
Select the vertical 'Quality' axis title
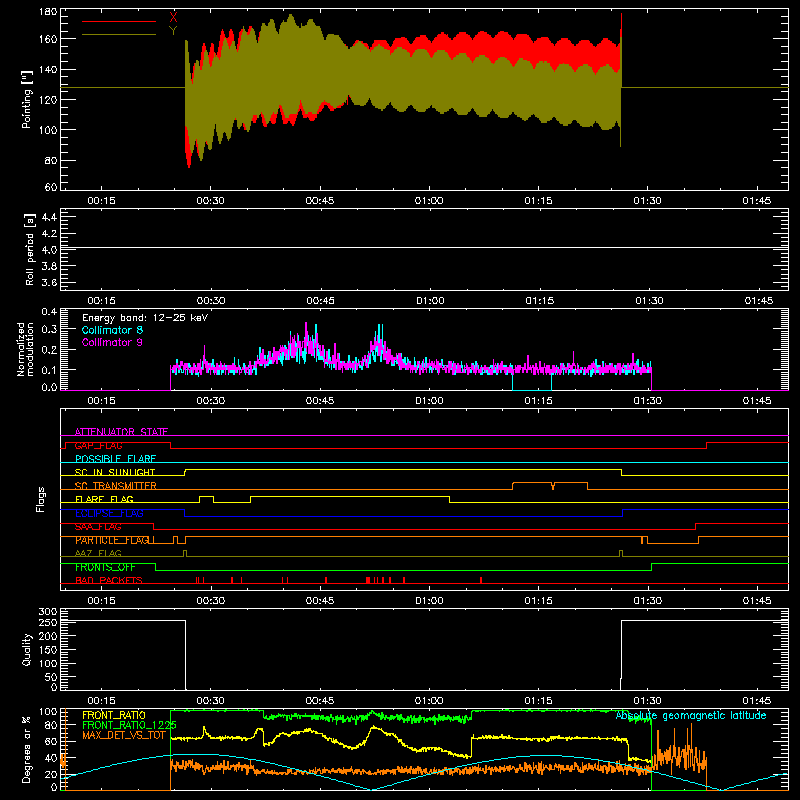click(27, 649)
